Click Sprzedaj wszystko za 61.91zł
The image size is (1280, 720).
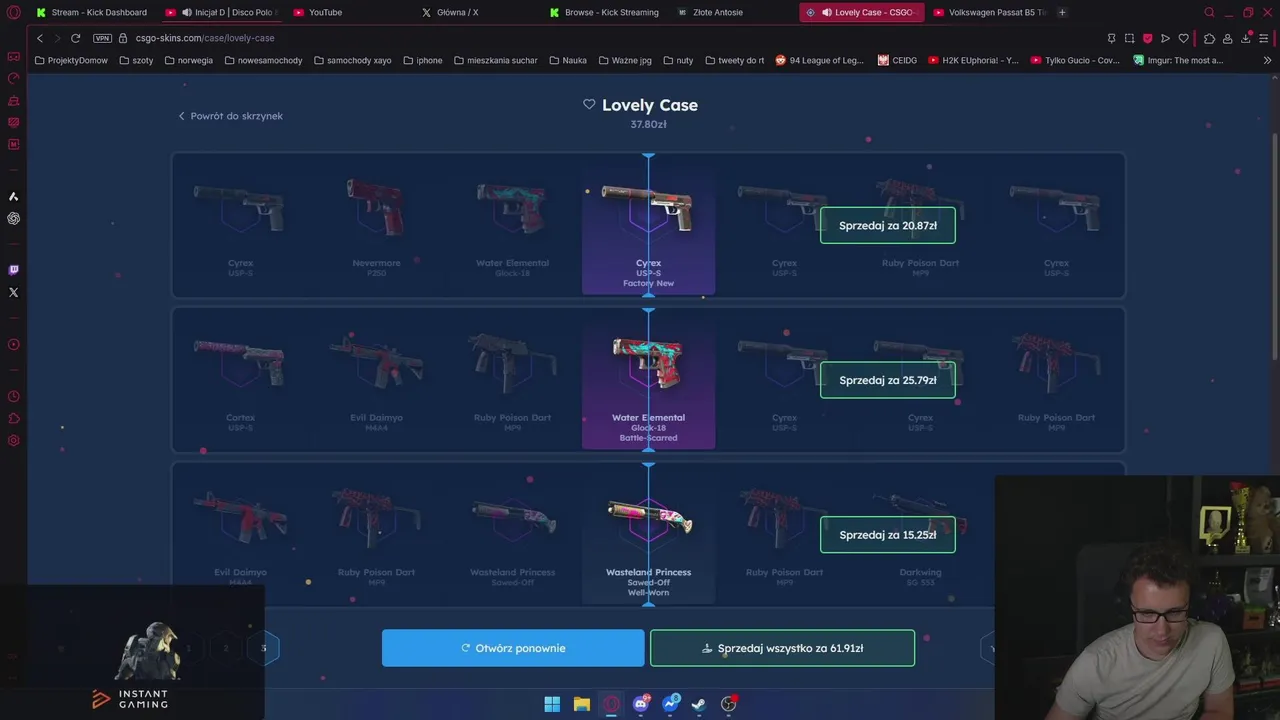pos(782,648)
